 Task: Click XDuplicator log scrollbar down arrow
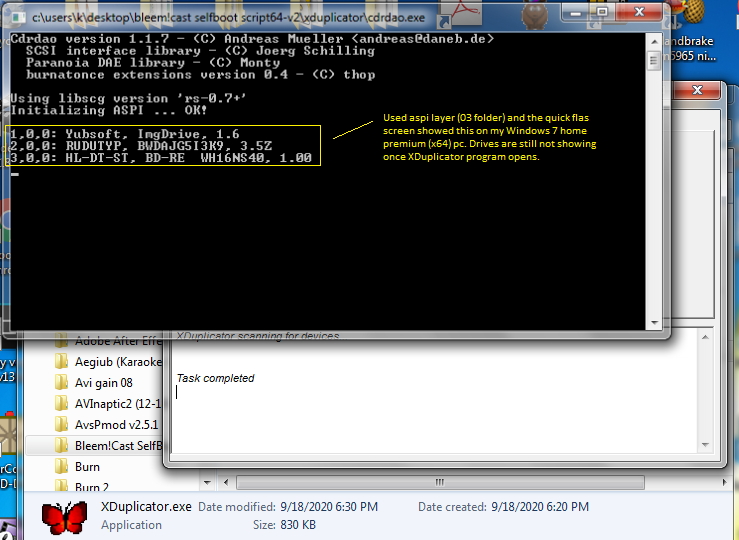click(x=705, y=444)
